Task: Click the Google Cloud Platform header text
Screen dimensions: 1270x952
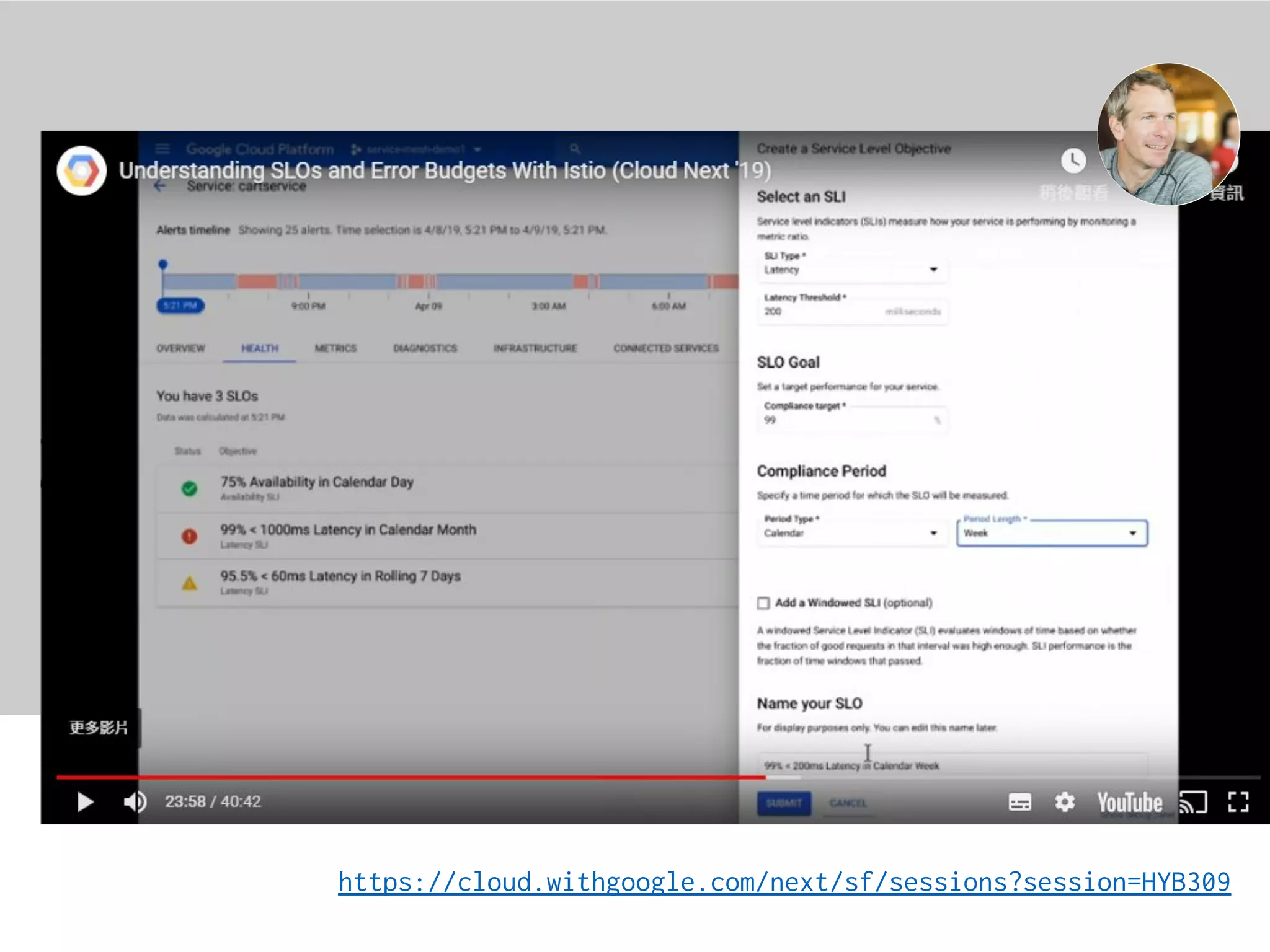Action: point(260,149)
